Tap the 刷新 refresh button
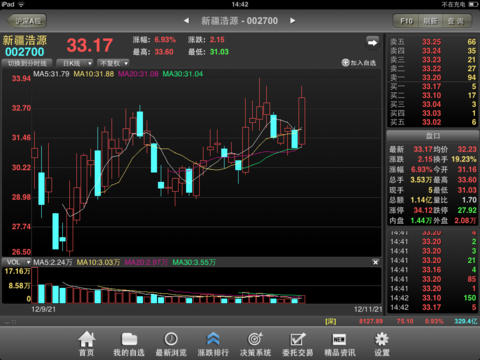This screenshot has width=480, height=360. pos(431,21)
